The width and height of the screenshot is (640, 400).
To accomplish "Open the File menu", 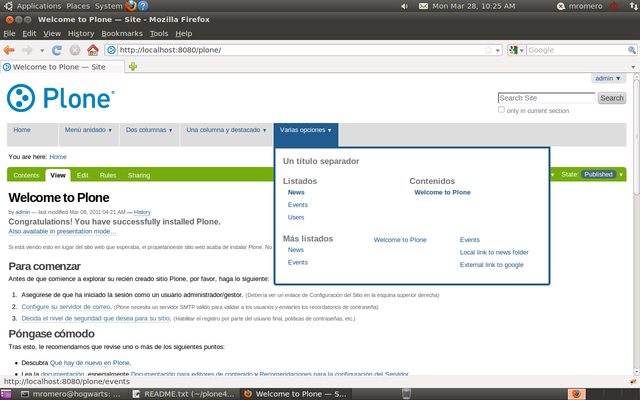I will coord(9,33).
